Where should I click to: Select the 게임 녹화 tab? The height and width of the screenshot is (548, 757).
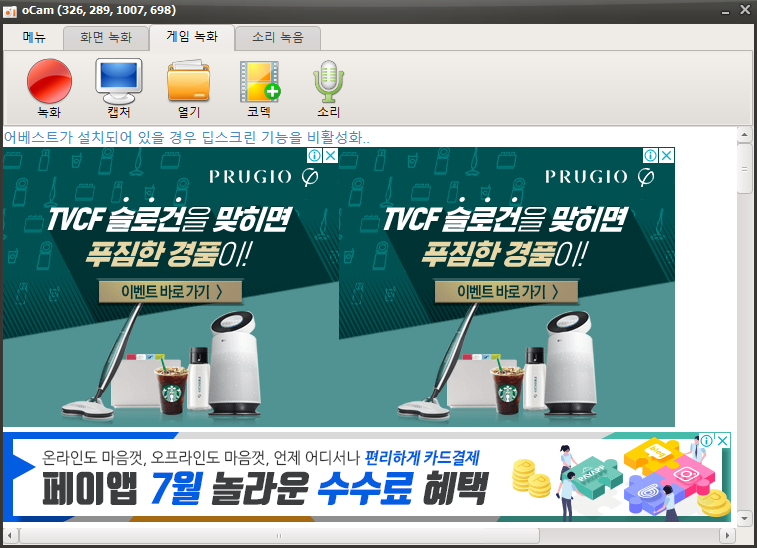(192, 37)
